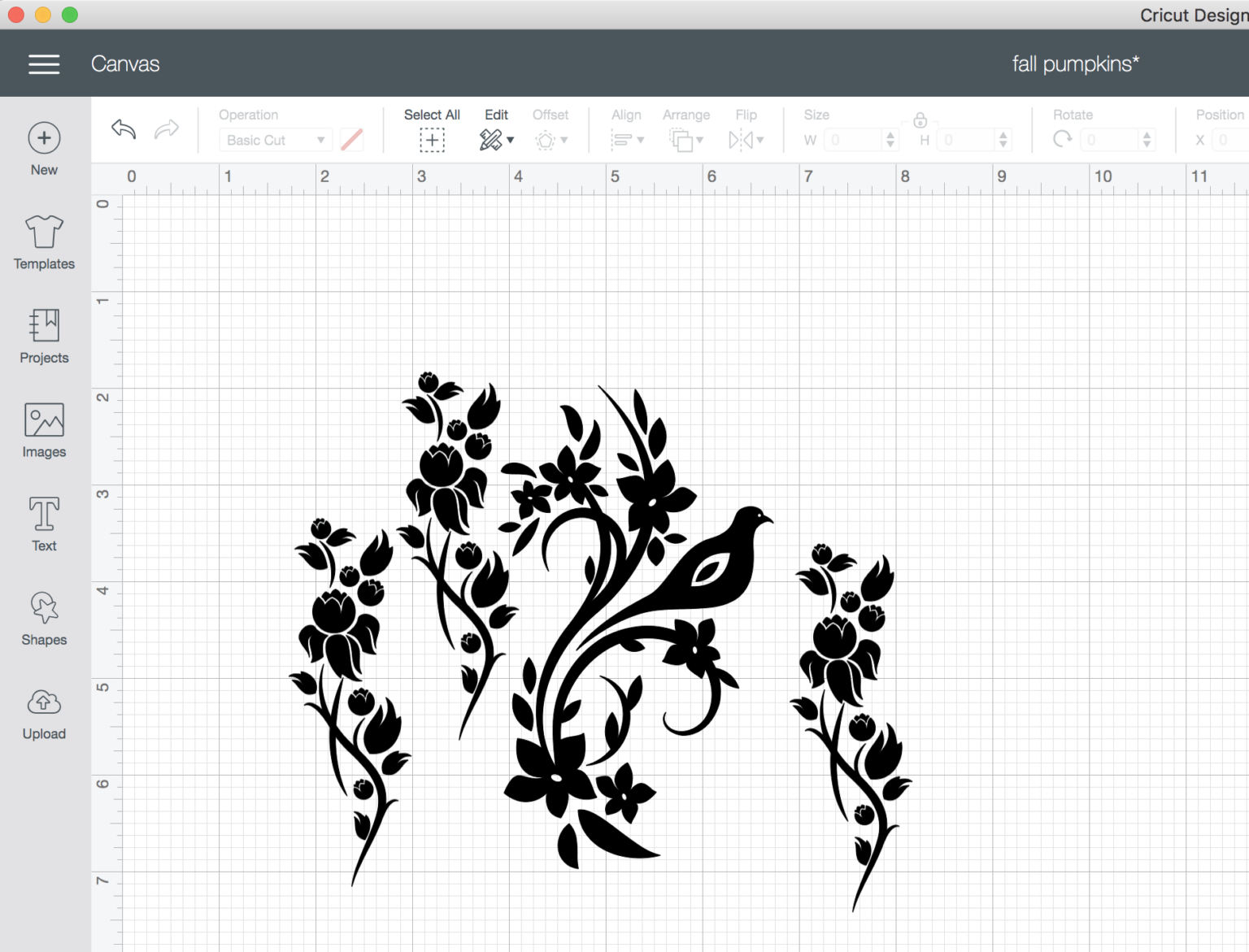This screenshot has width=1249, height=952.
Task: Click the Align button in the toolbar
Action: (626, 139)
